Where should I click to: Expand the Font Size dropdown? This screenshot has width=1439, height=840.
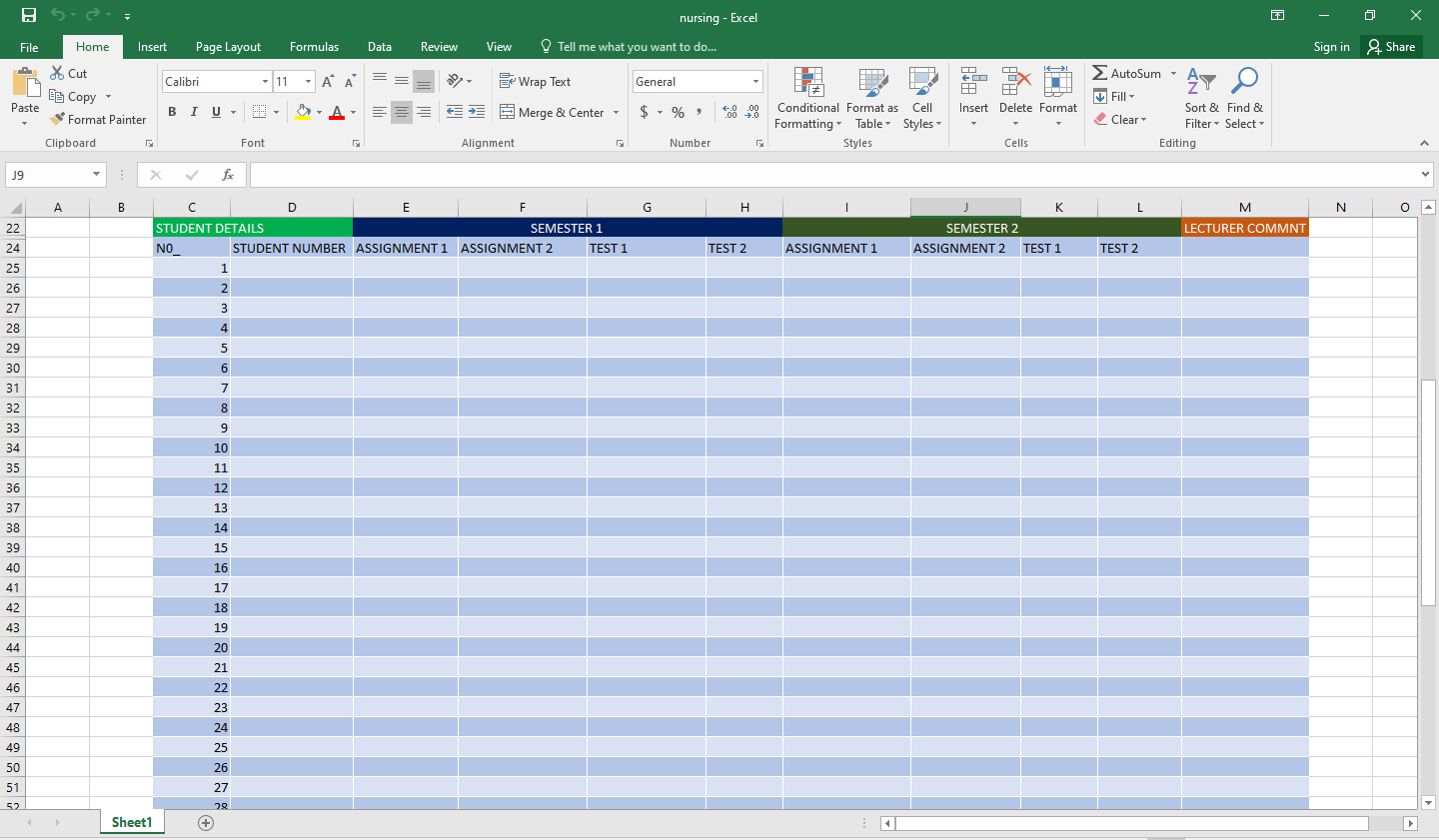coord(307,81)
